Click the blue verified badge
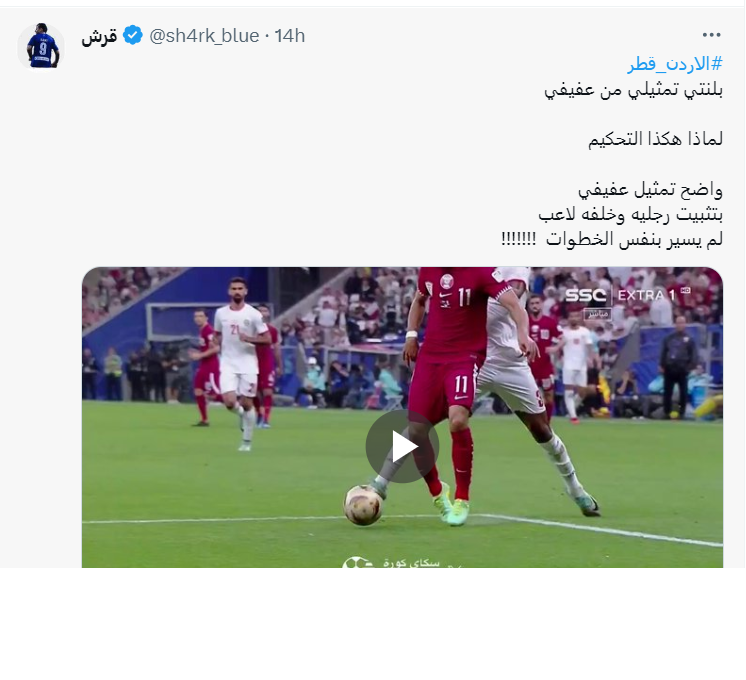This screenshot has height=680, width=746. click(133, 36)
